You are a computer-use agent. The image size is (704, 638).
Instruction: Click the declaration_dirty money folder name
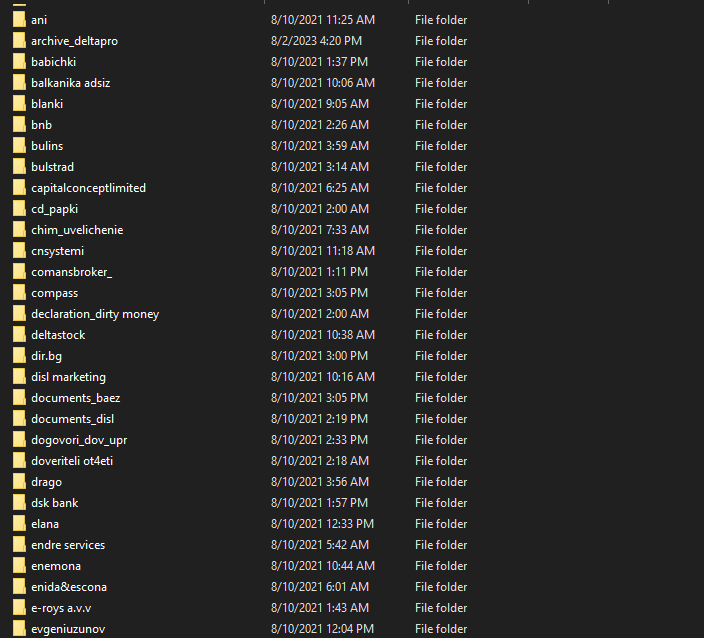pos(95,314)
